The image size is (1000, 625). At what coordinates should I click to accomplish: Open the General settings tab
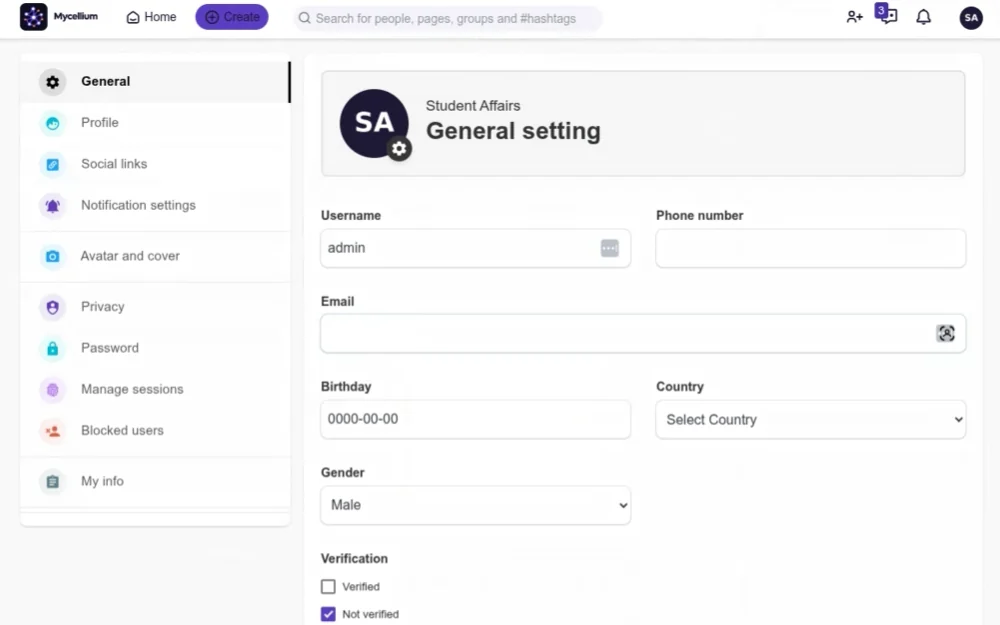coord(155,82)
